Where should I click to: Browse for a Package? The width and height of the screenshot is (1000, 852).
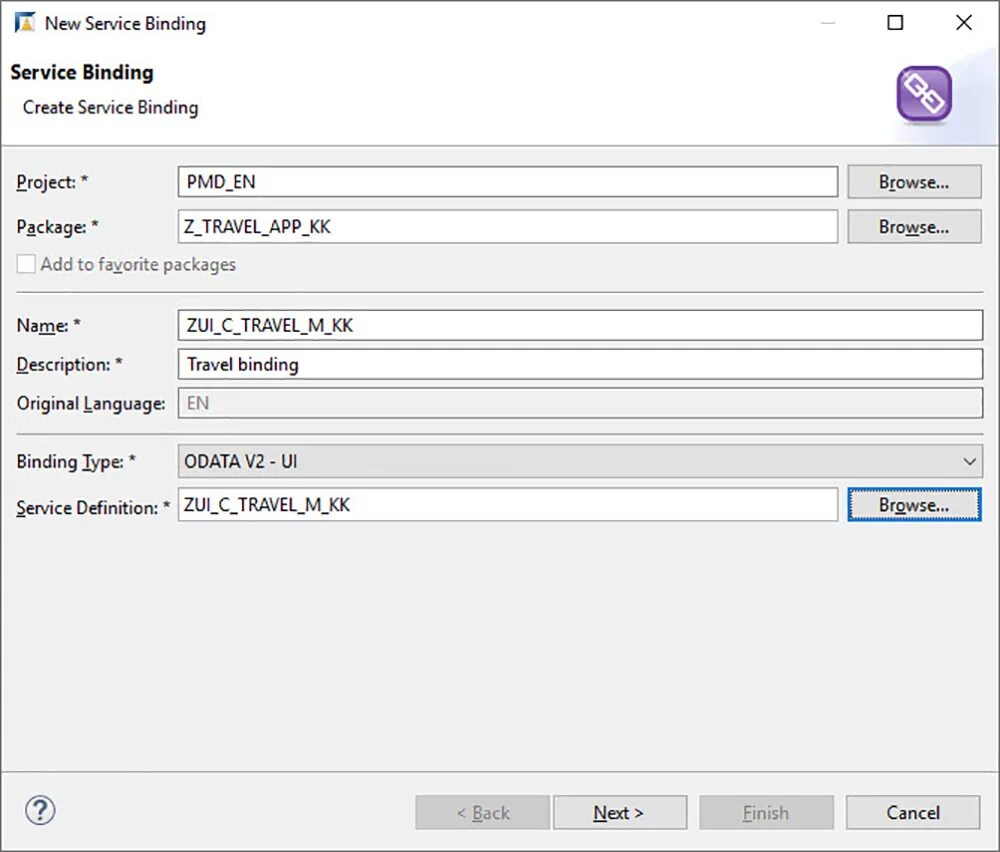914,226
